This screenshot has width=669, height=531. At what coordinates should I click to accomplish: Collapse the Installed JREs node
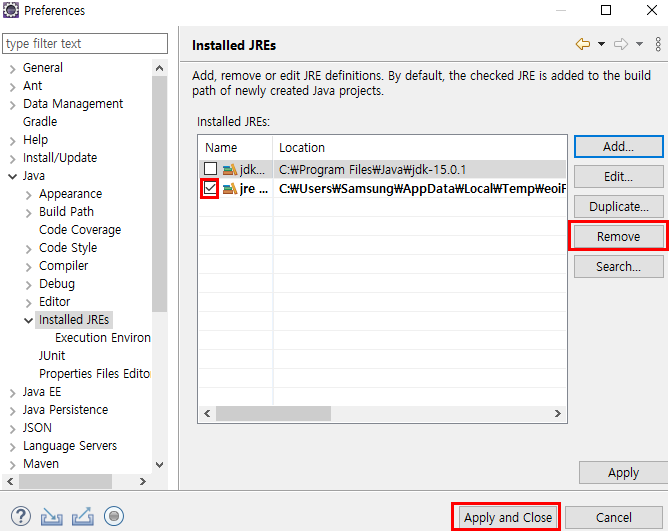(29, 320)
